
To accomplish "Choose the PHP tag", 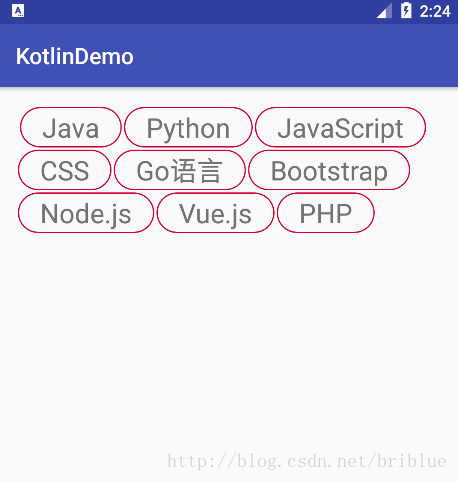I will [326, 213].
